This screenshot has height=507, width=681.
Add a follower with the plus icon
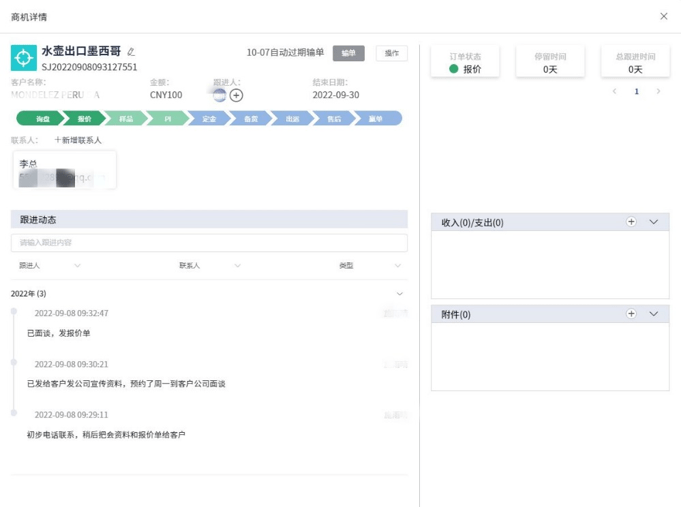[x=236, y=95]
